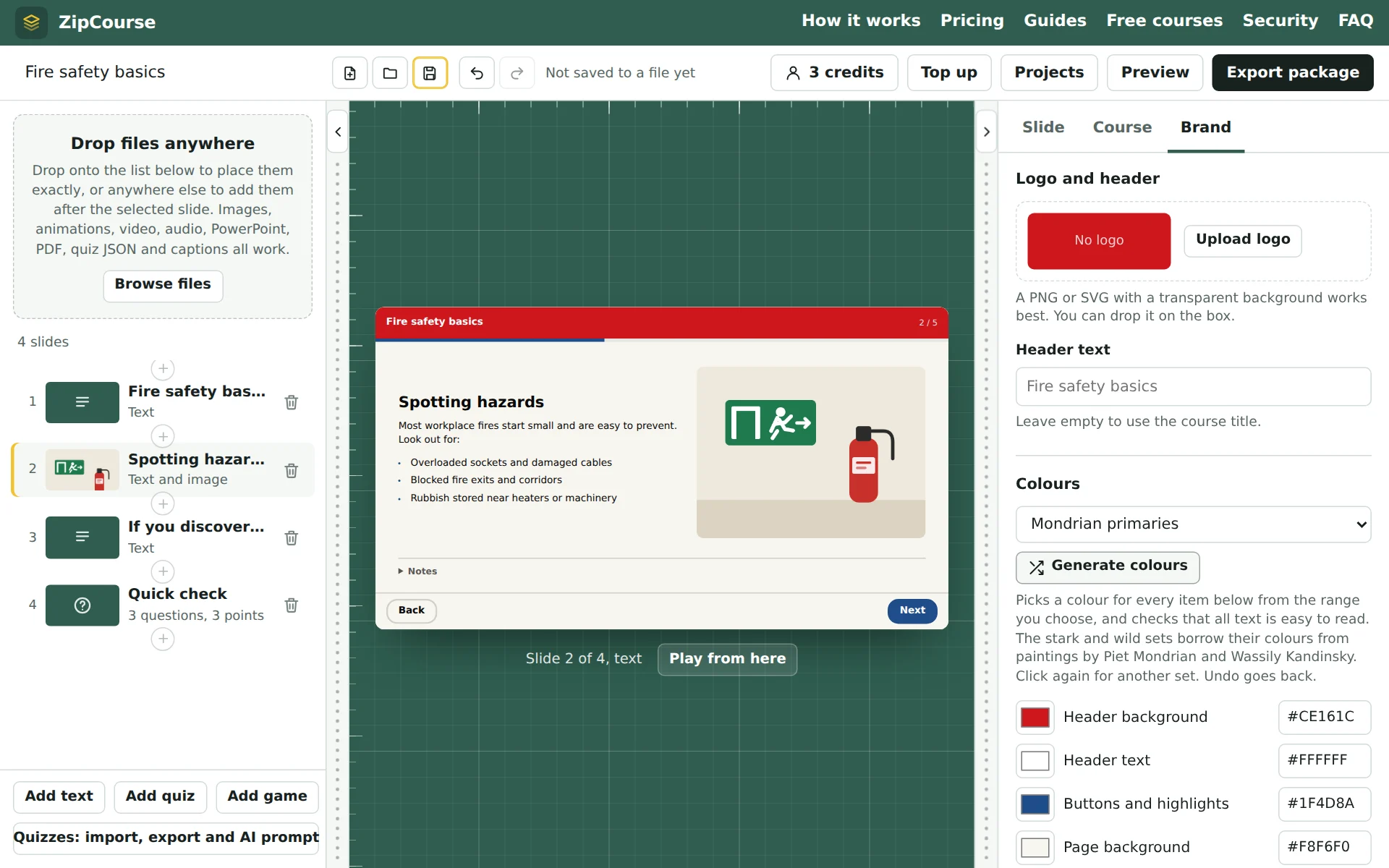Click Generate colours button
This screenshot has width=1389, height=868.
pos(1108,567)
